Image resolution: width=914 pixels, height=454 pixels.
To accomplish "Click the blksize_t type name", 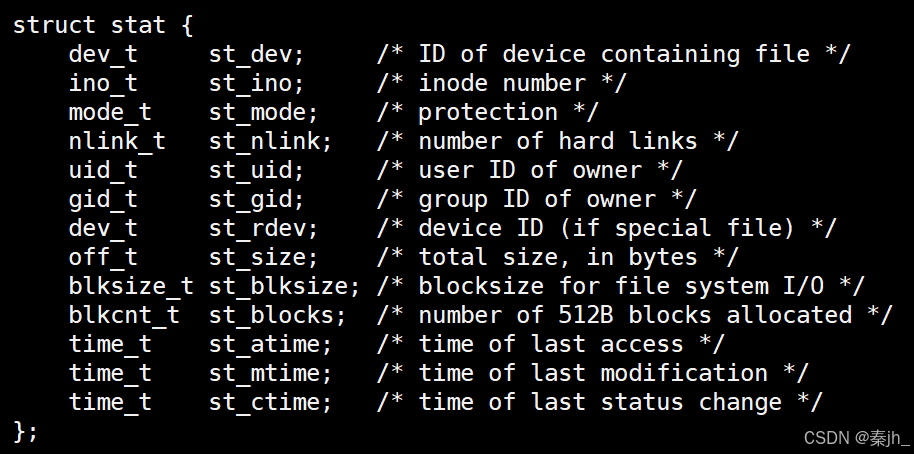I will pyautogui.click(x=131, y=287).
